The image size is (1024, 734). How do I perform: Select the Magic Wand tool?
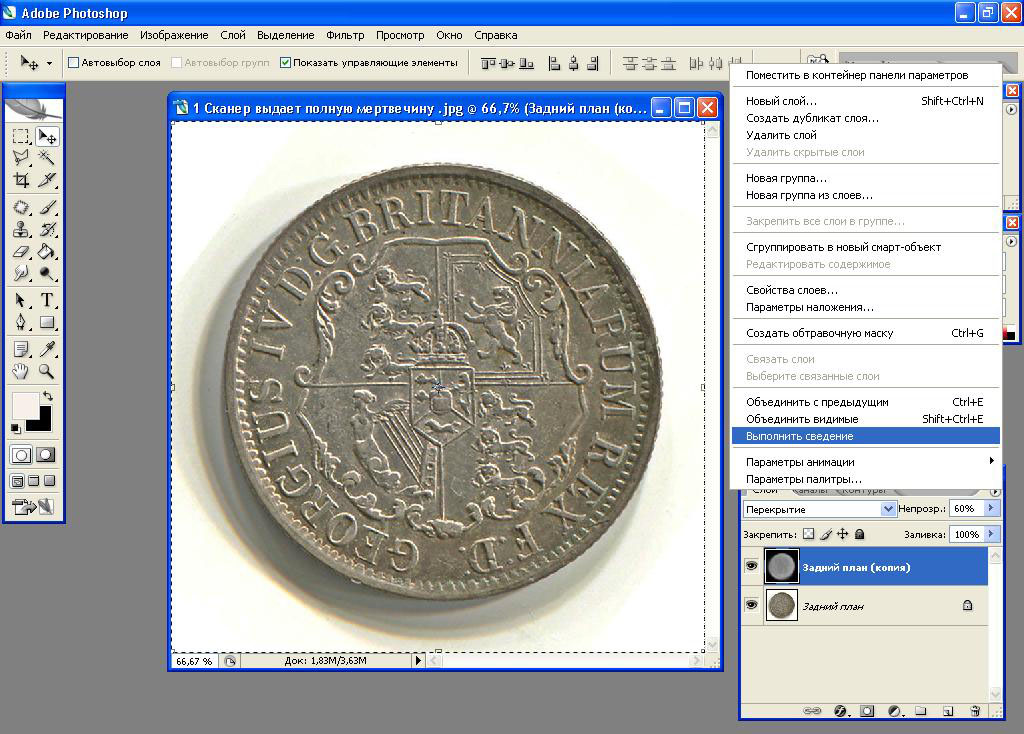[x=47, y=157]
